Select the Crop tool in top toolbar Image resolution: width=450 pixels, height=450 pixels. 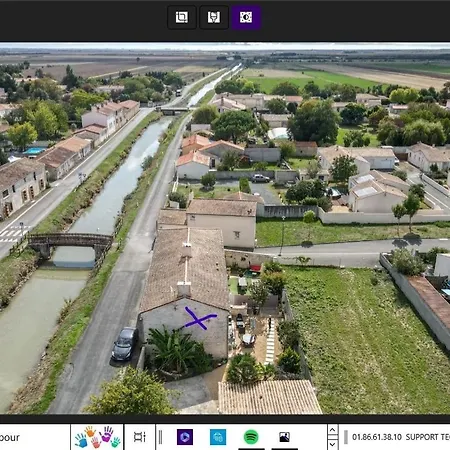tap(182, 17)
